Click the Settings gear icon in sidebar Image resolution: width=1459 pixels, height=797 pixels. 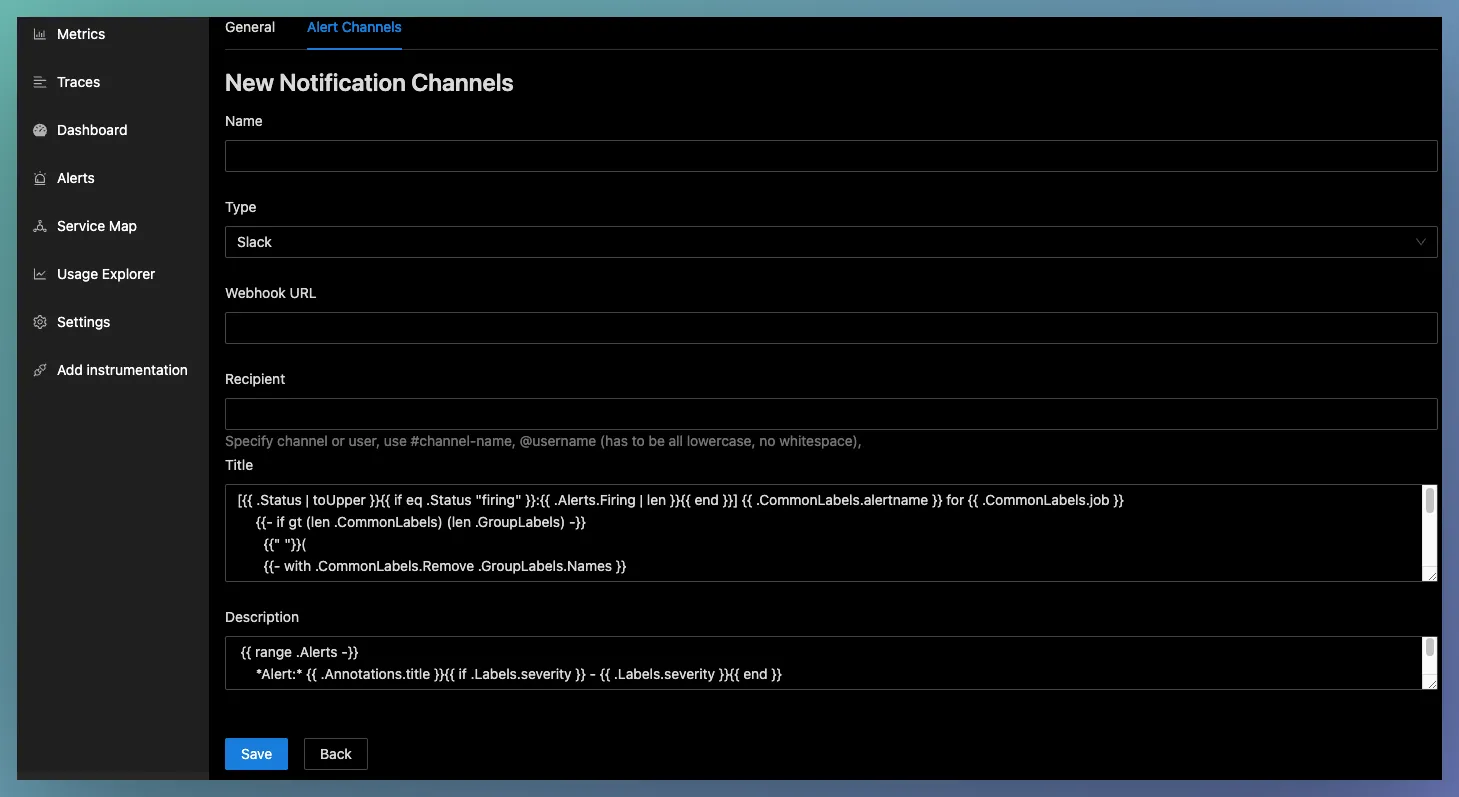40,322
